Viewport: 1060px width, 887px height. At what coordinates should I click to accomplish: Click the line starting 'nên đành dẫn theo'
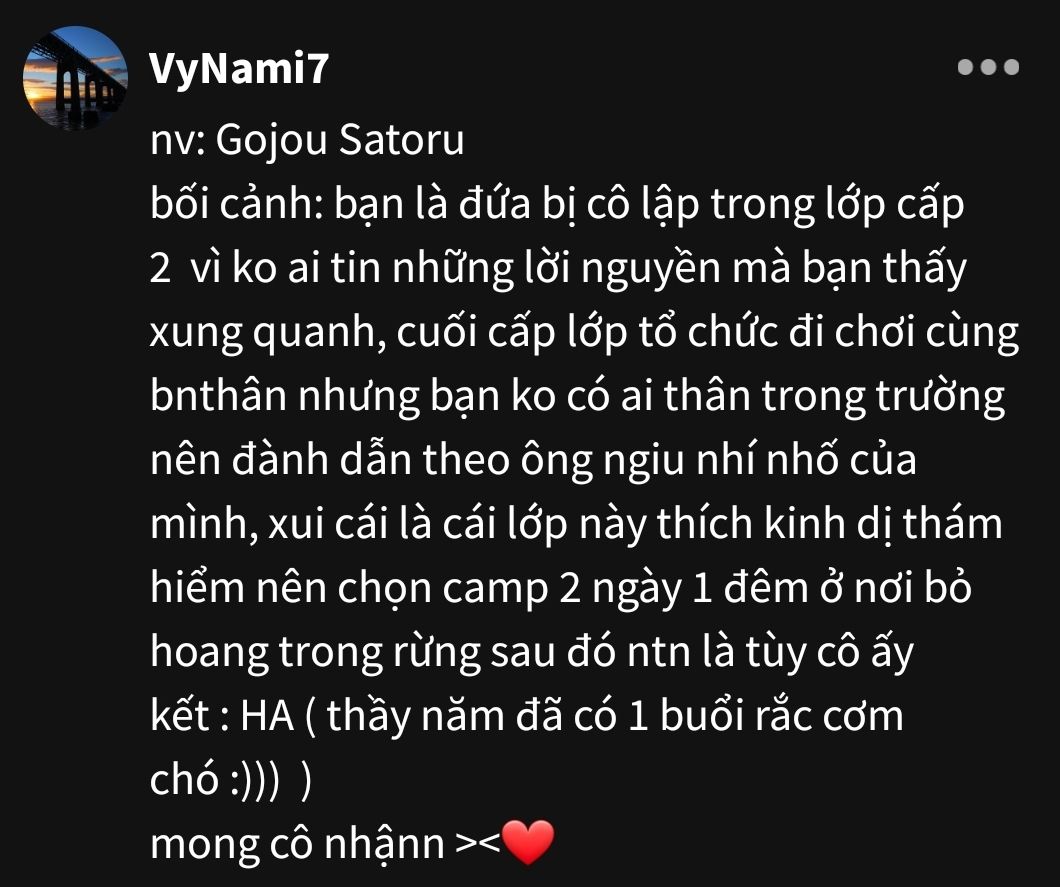point(533,460)
